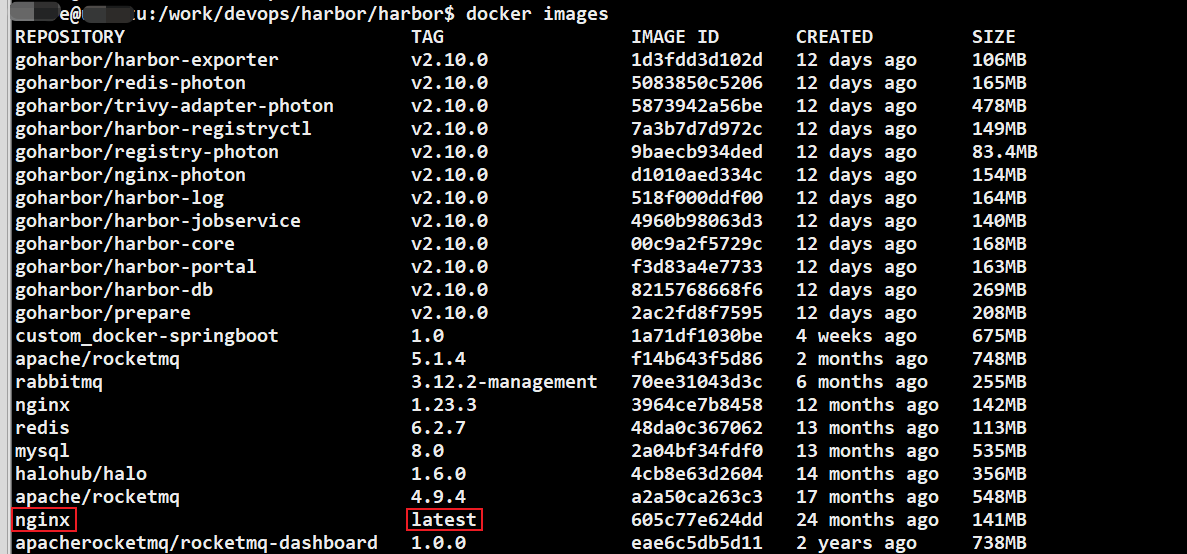Select the tag 3.12.2-management

(x=504, y=382)
